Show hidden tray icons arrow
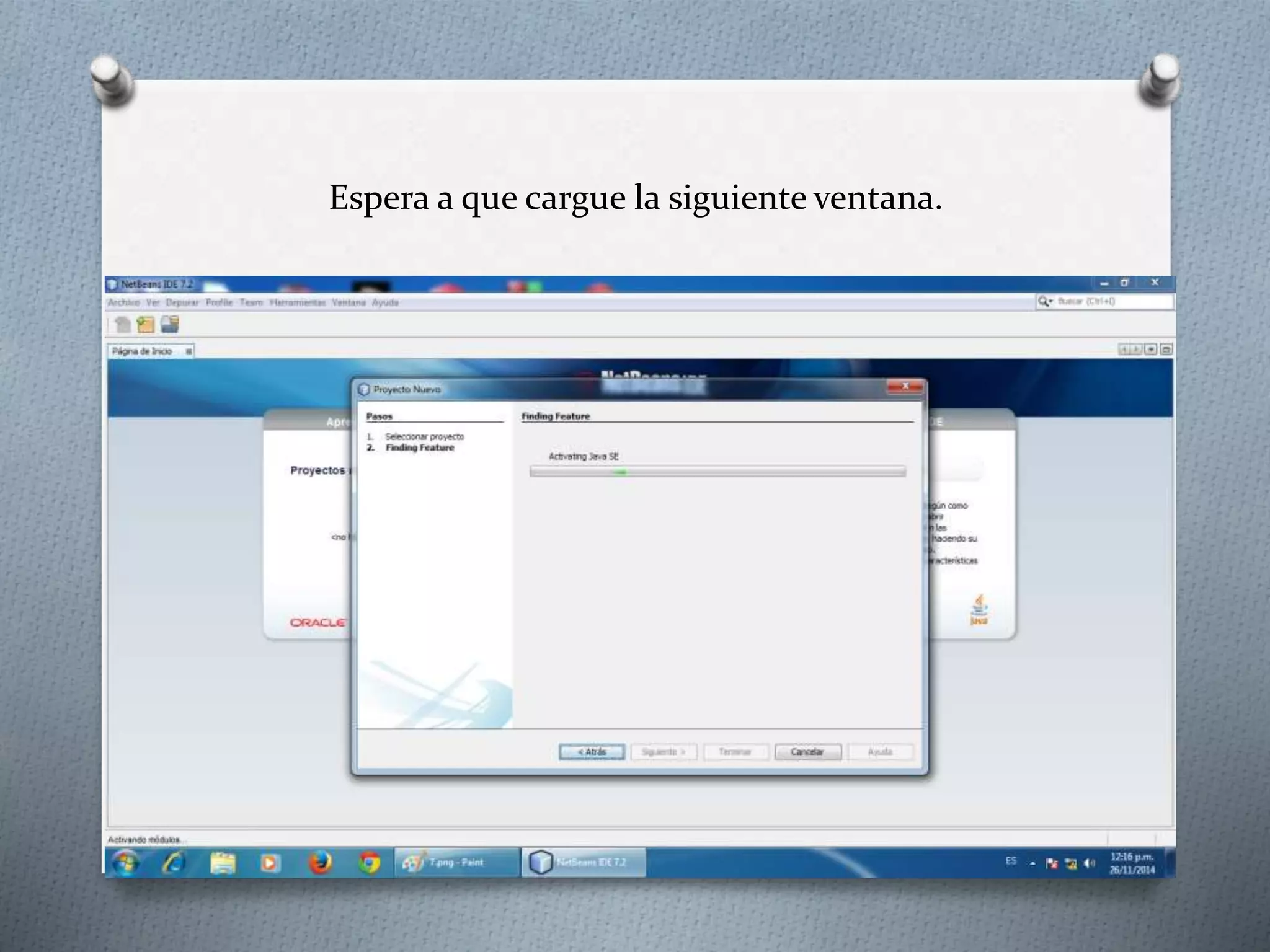1270x952 pixels. 1033,863
